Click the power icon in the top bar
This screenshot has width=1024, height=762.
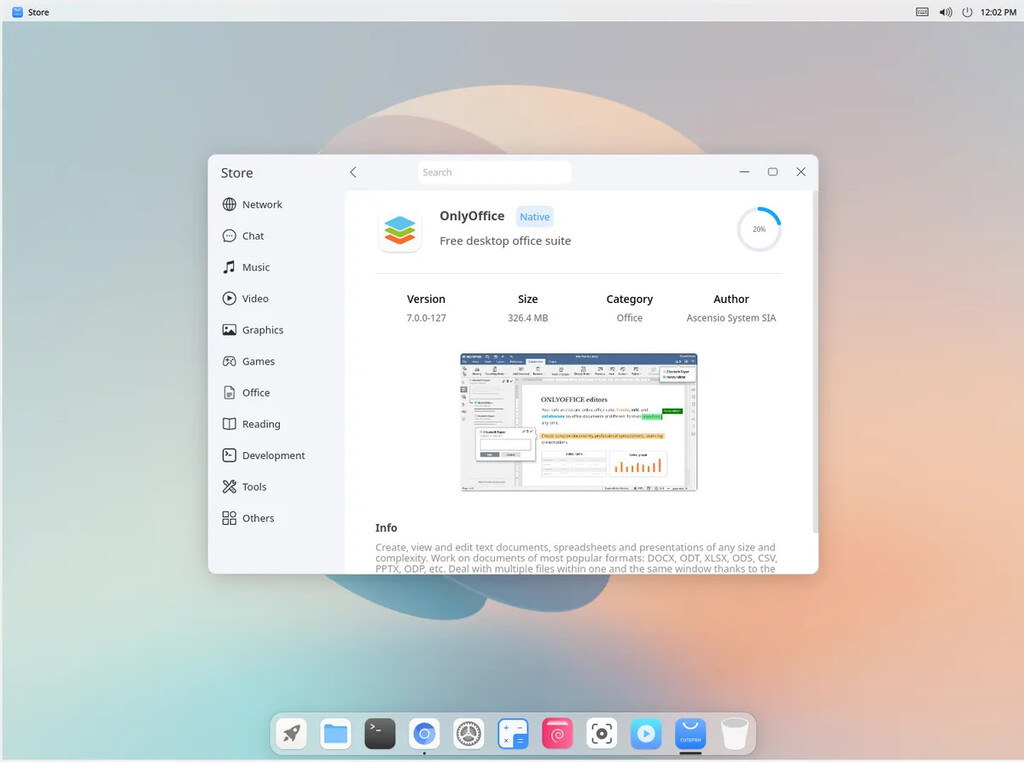click(967, 11)
